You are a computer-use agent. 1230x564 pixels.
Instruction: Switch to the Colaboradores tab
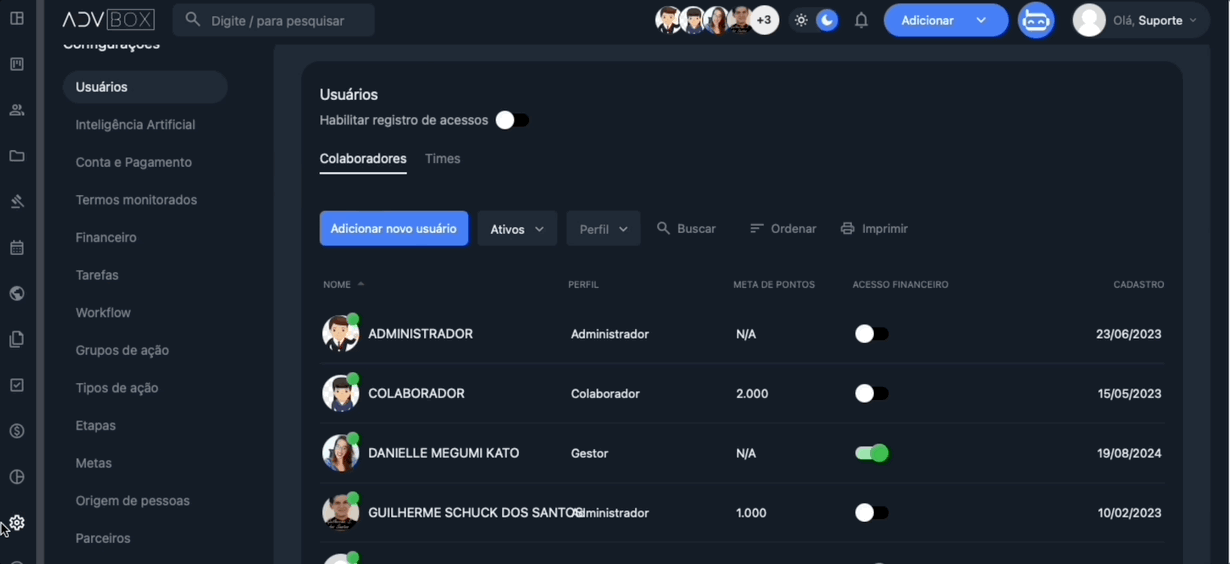coord(363,159)
